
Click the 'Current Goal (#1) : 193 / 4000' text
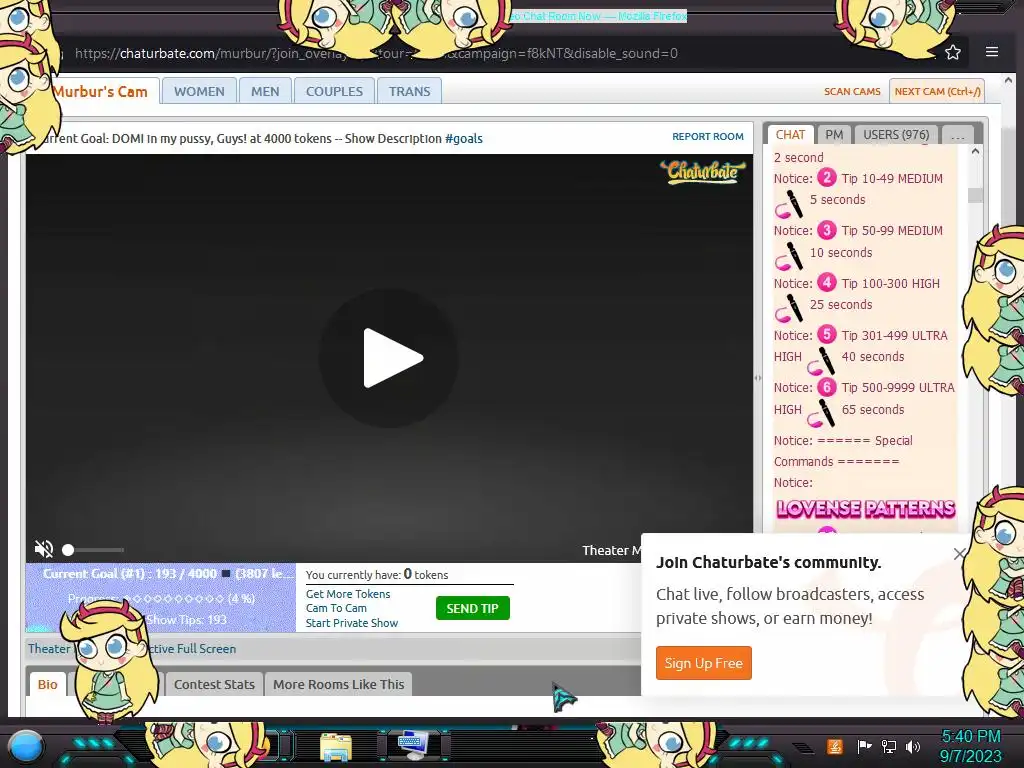tap(130, 573)
